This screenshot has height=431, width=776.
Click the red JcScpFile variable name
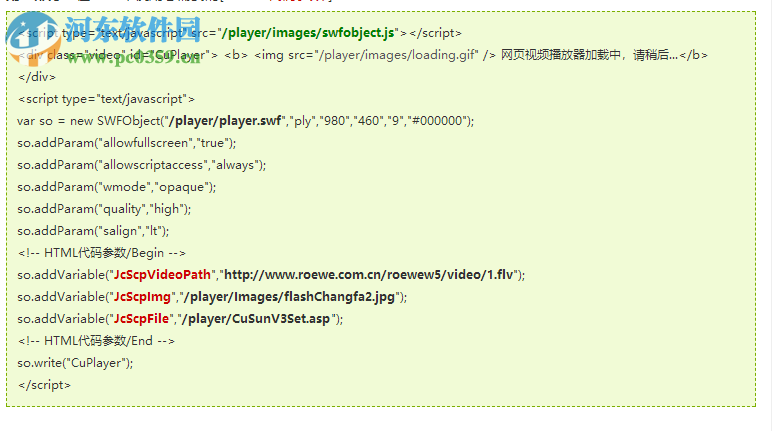(141, 319)
